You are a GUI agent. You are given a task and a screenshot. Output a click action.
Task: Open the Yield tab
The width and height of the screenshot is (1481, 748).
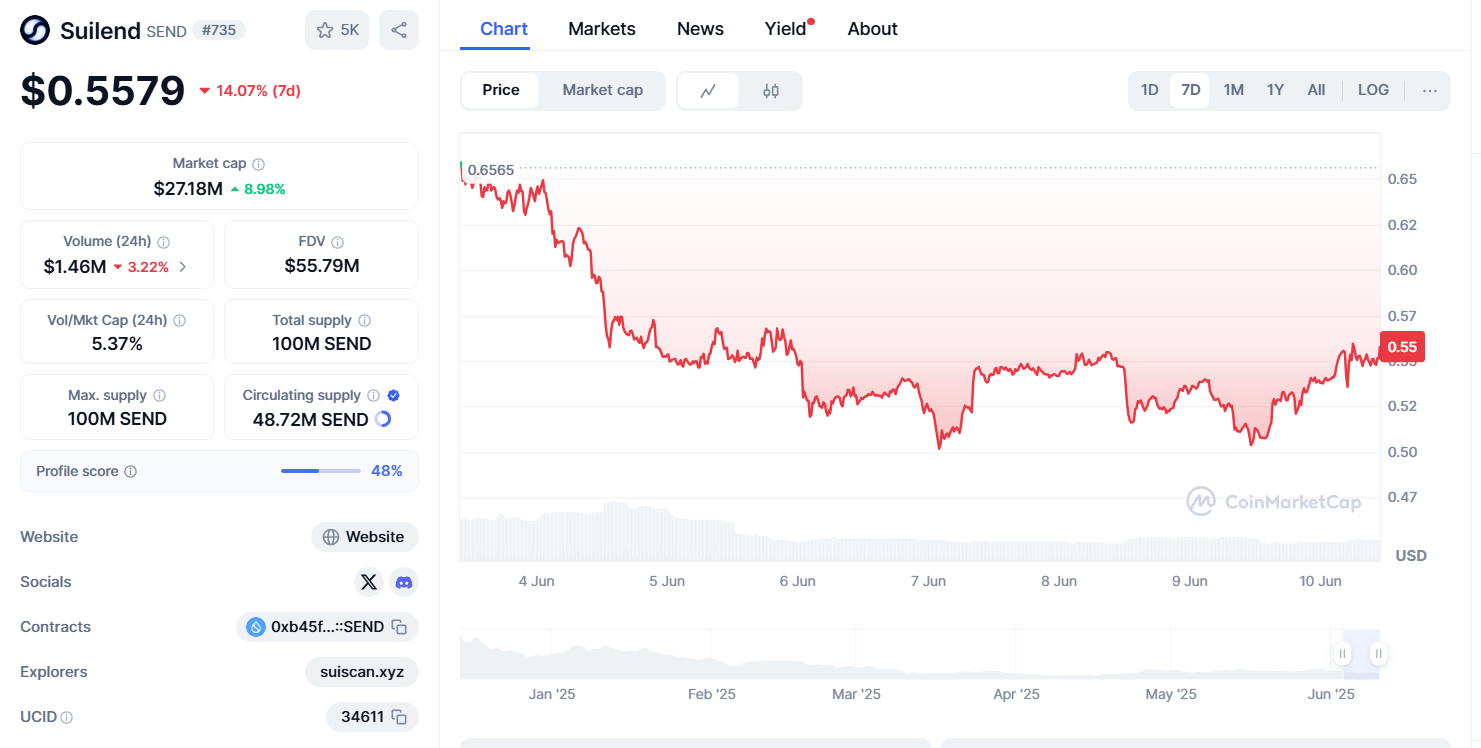pos(785,29)
